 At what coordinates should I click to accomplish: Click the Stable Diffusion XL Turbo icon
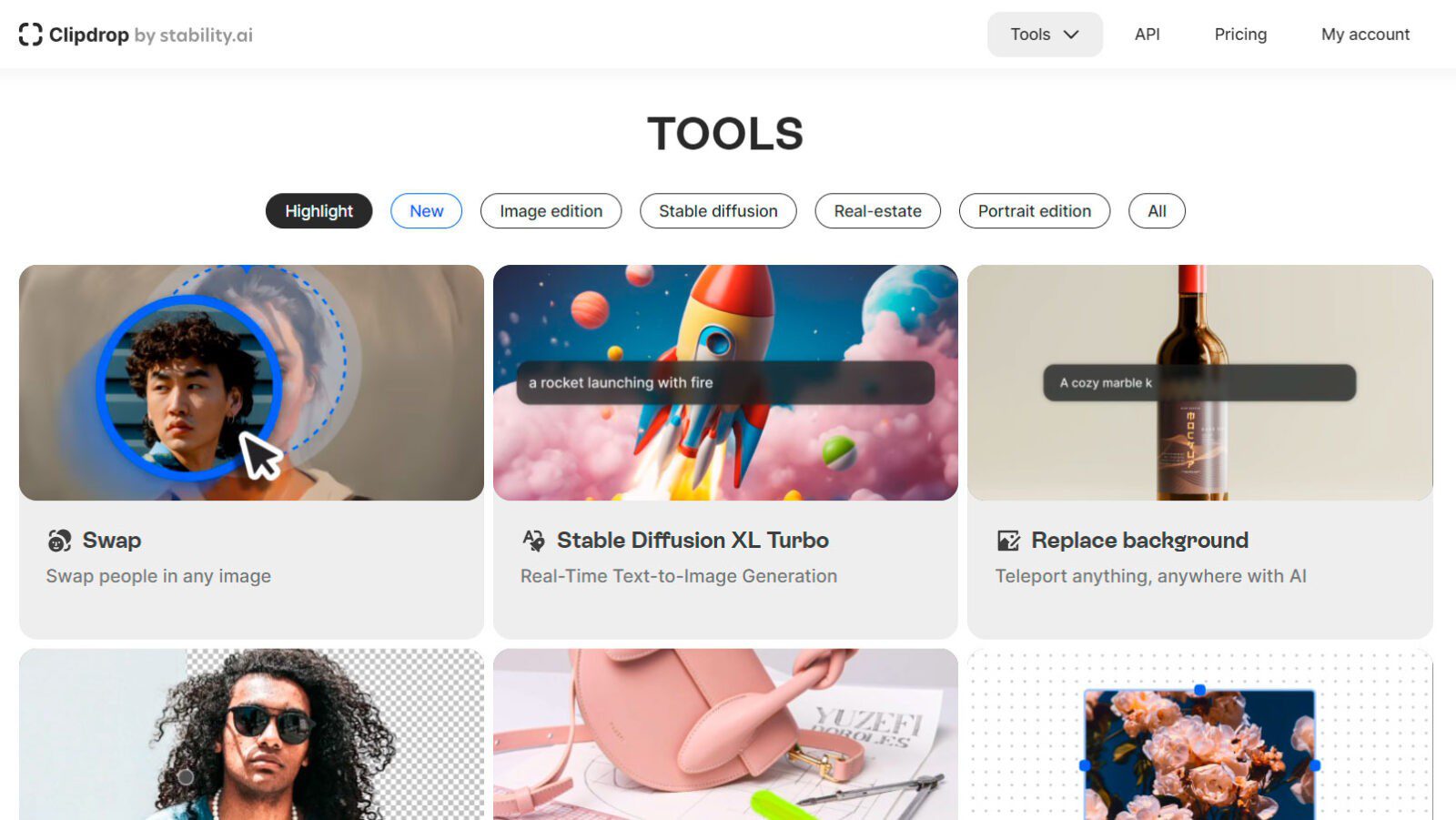pyautogui.click(x=533, y=541)
